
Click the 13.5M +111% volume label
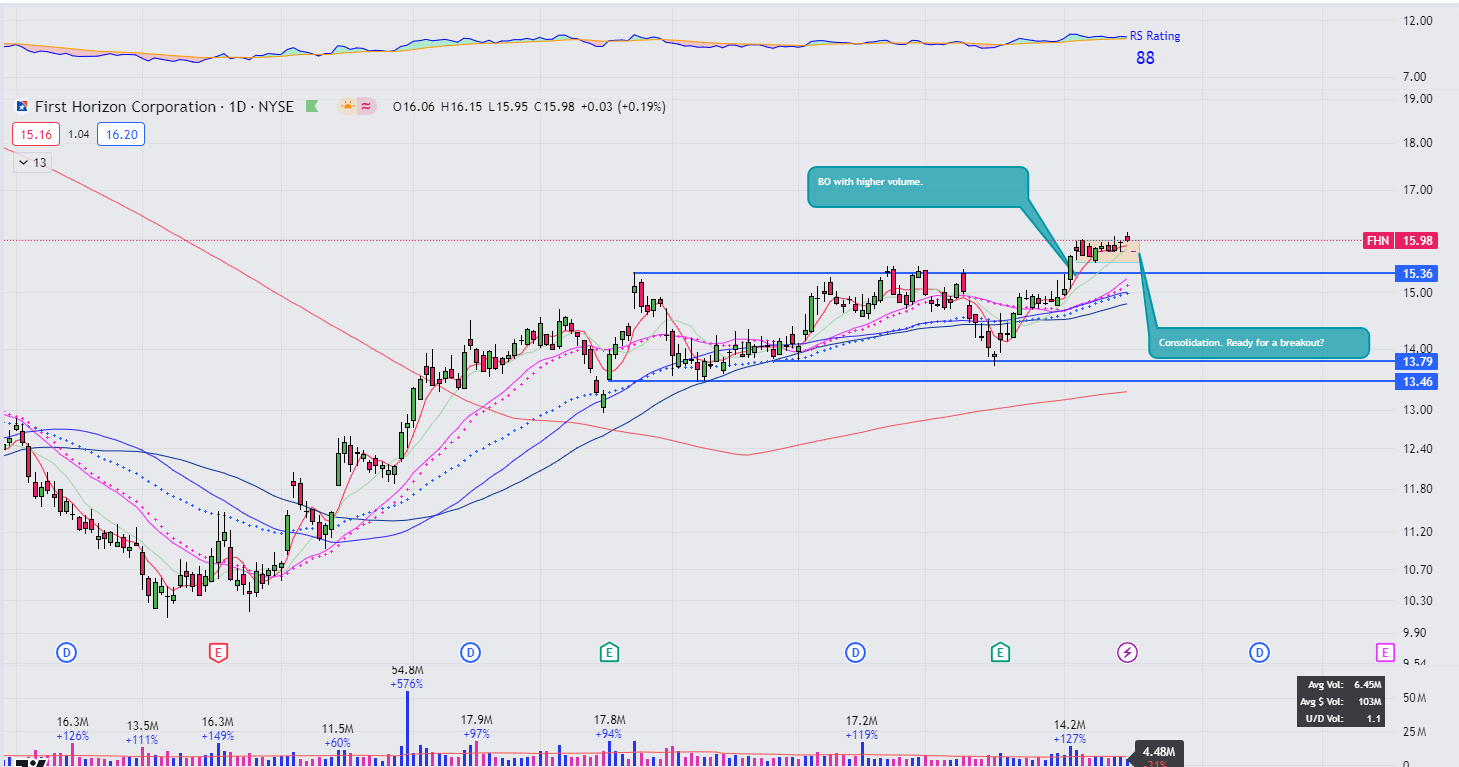143,733
